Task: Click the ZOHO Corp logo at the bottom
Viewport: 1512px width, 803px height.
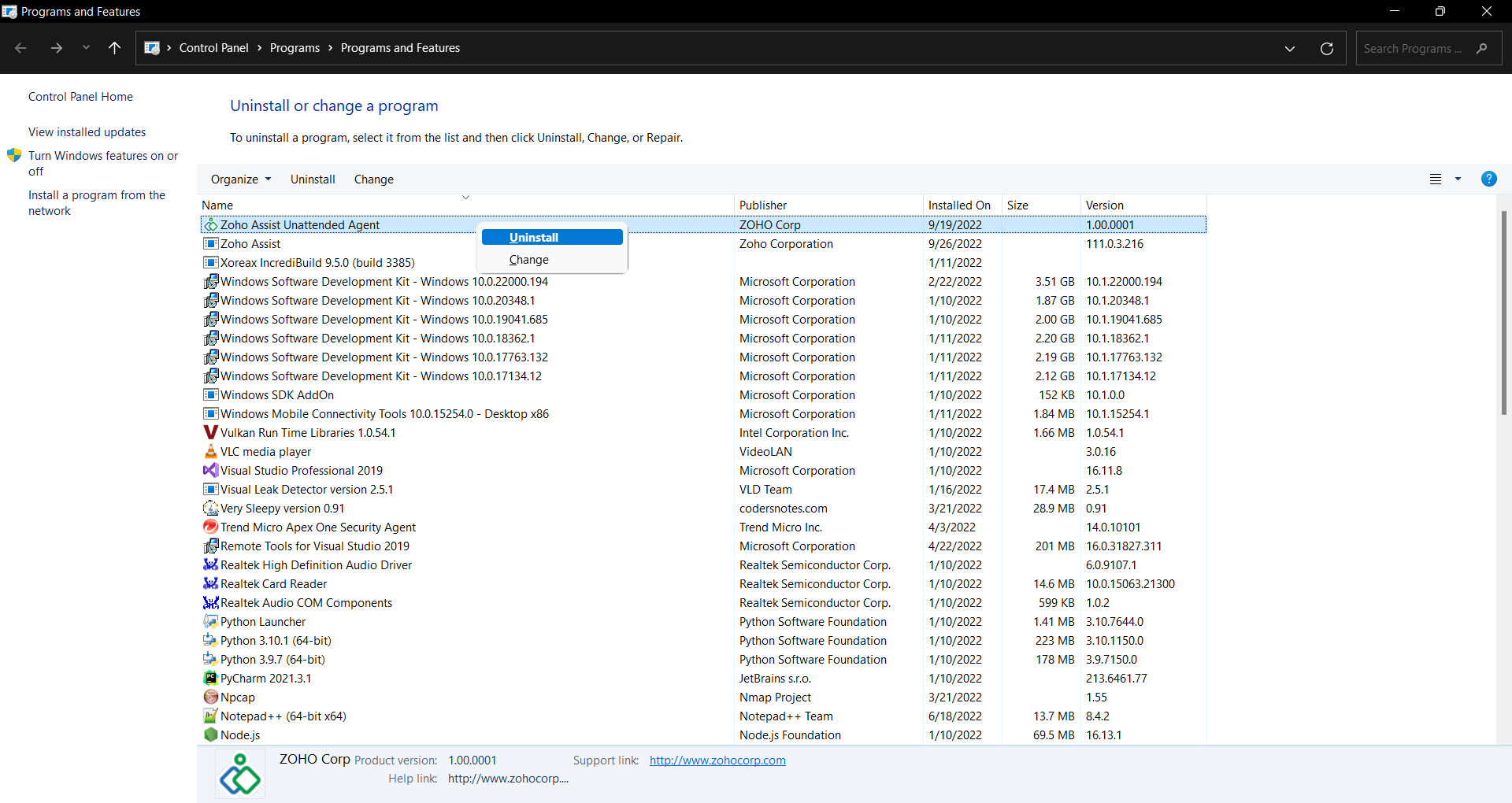Action: tap(239, 774)
